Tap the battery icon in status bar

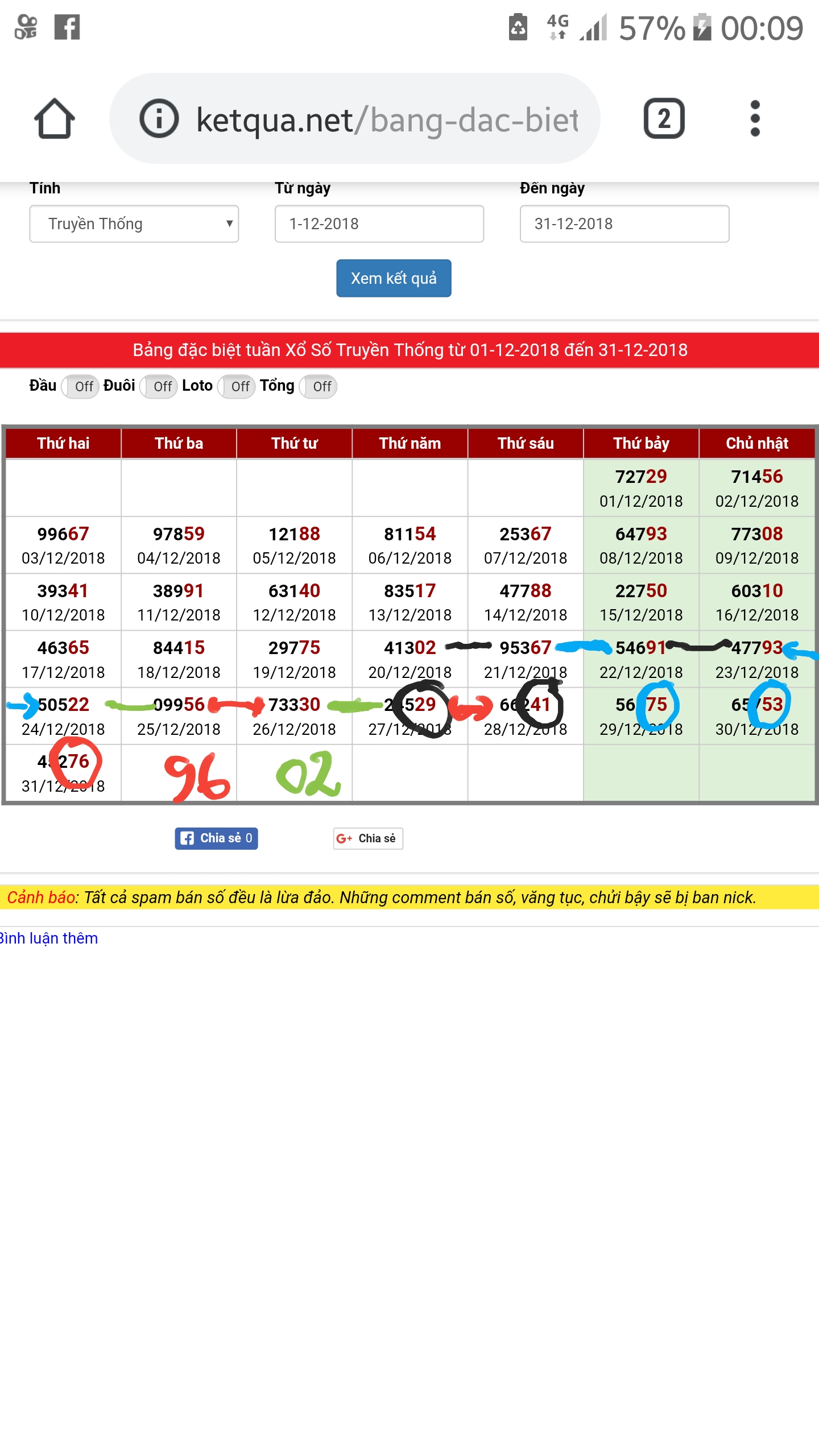coord(702,27)
